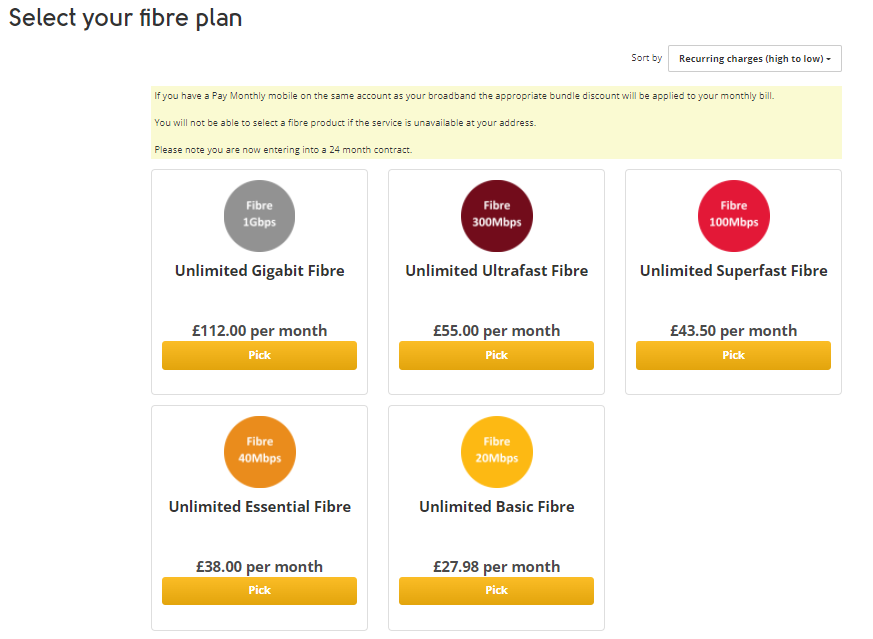Click the £43.50 per month price text

(733, 330)
